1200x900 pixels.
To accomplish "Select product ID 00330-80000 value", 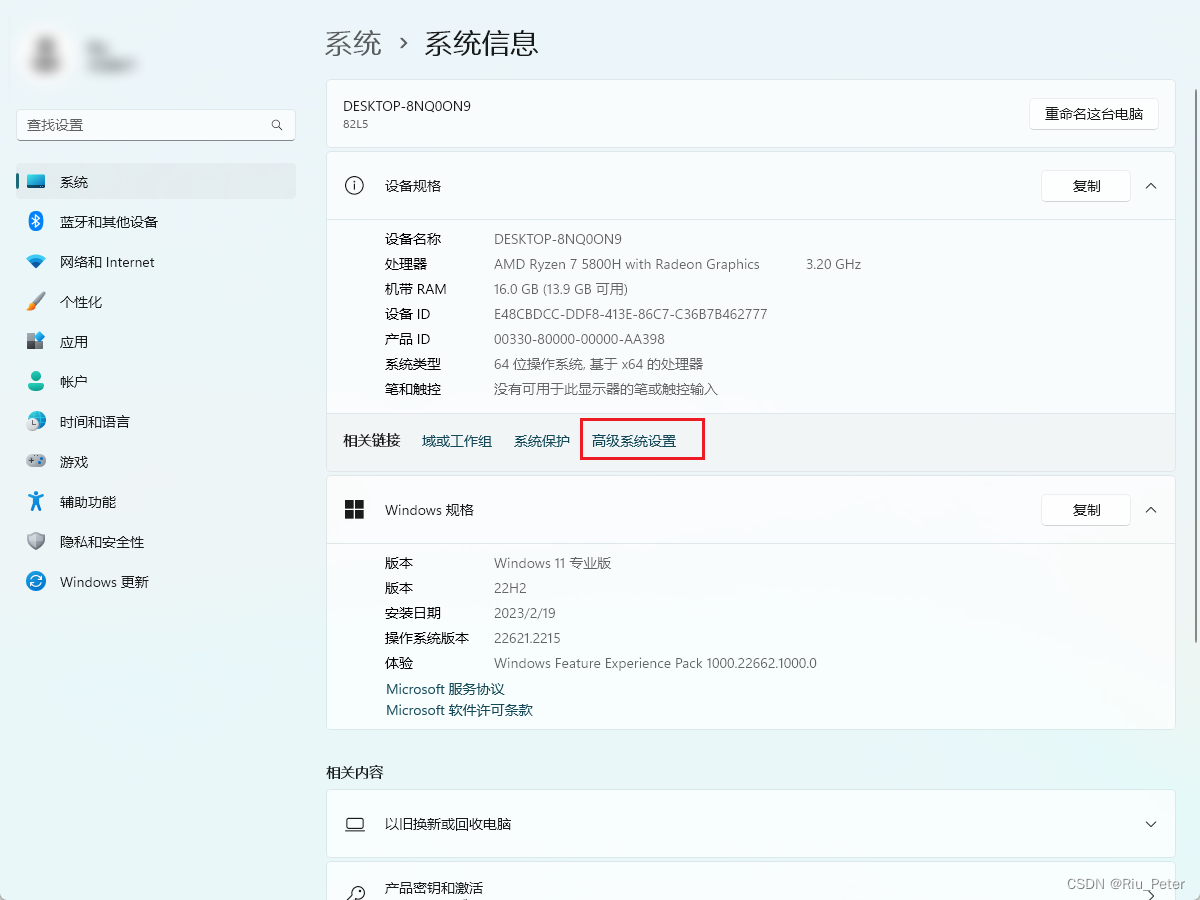I will click(x=579, y=339).
